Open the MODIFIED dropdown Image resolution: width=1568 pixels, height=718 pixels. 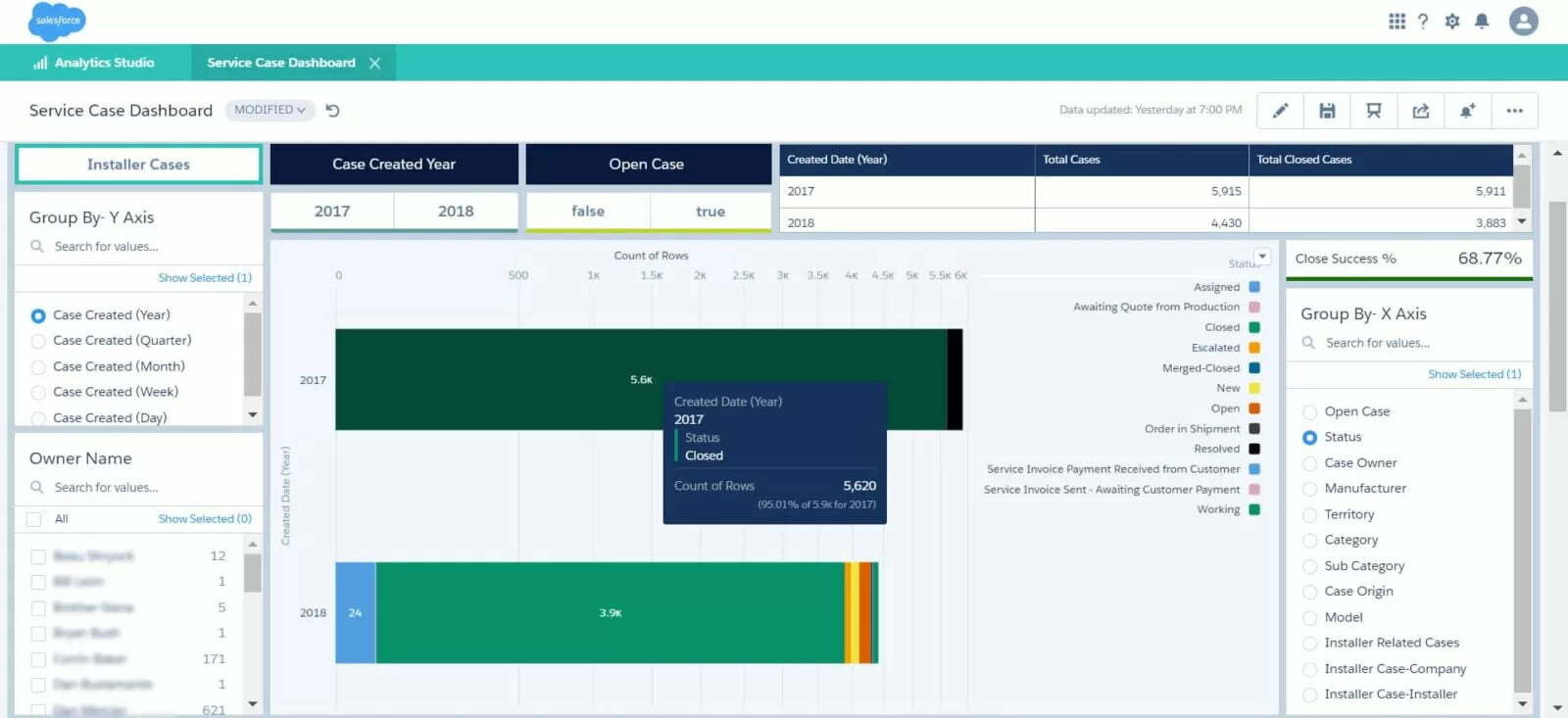pyautogui.click(x=269, y=110)
